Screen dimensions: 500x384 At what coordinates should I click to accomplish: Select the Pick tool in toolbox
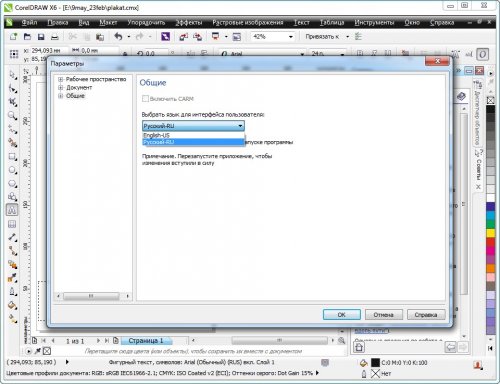coord(12,75)
